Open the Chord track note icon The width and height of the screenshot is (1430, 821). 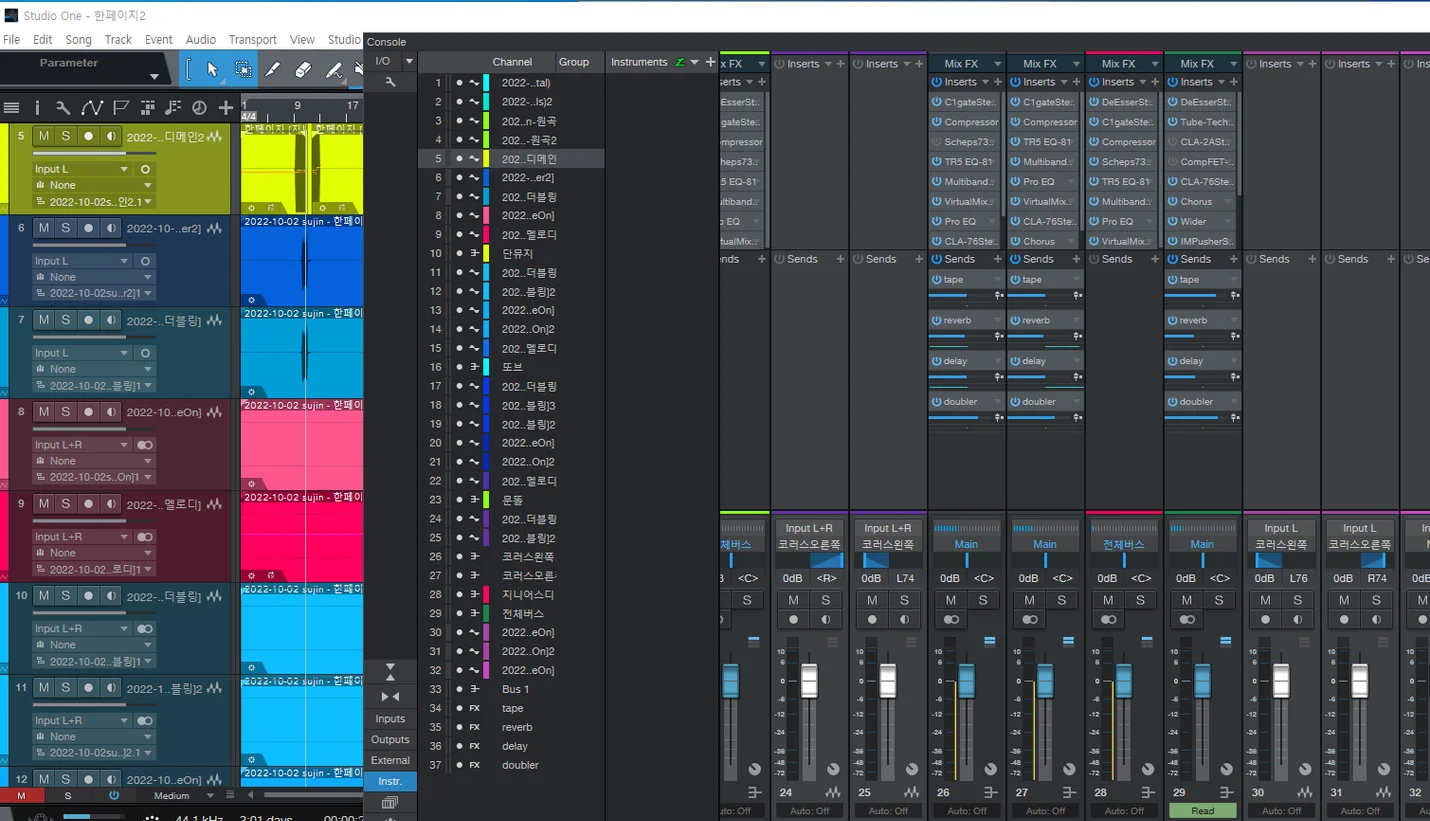pos(173,108)
